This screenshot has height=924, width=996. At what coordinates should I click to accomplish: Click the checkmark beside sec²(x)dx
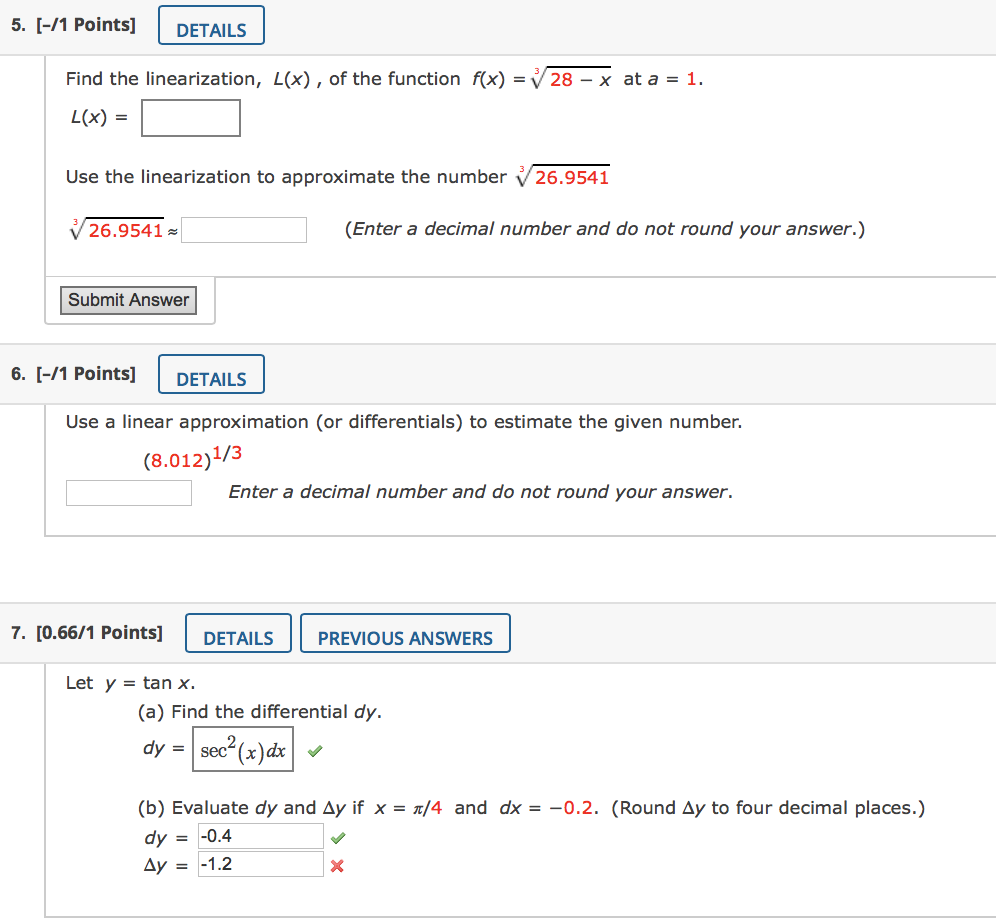pos(315,749)
